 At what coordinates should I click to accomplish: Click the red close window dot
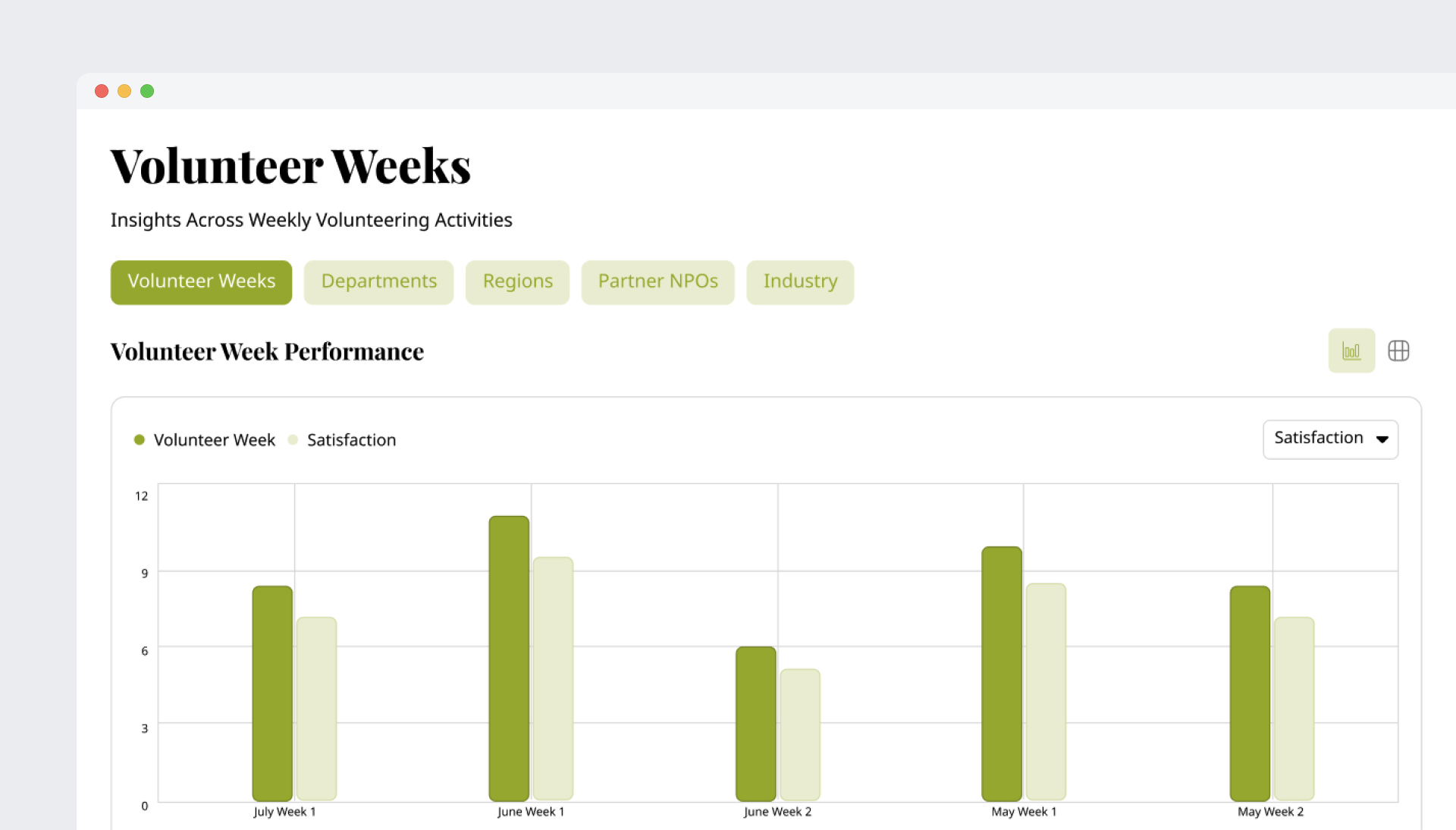(102, 91)
